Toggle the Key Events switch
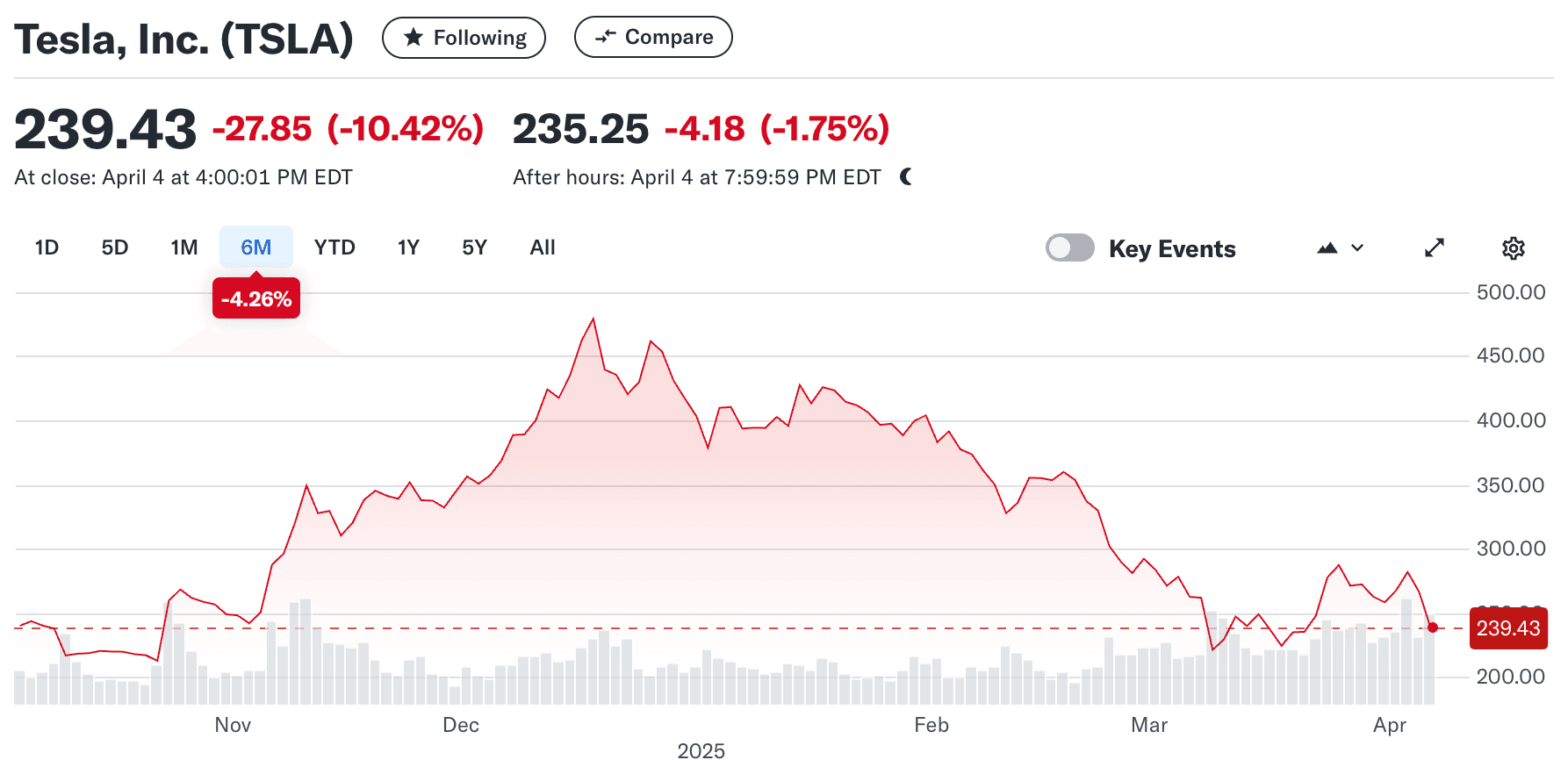Image resolution: width=1568 pixels, height=760 pixels. pyautogui.click(x=1069, y=248)
